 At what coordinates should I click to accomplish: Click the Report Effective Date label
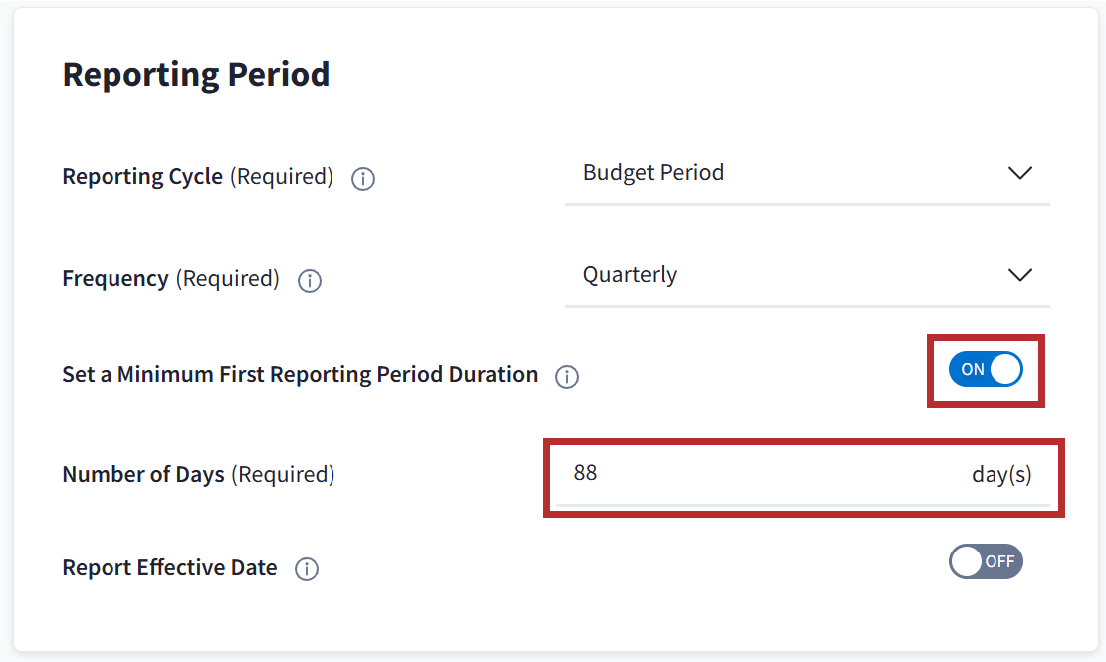(x=170, y=568)
